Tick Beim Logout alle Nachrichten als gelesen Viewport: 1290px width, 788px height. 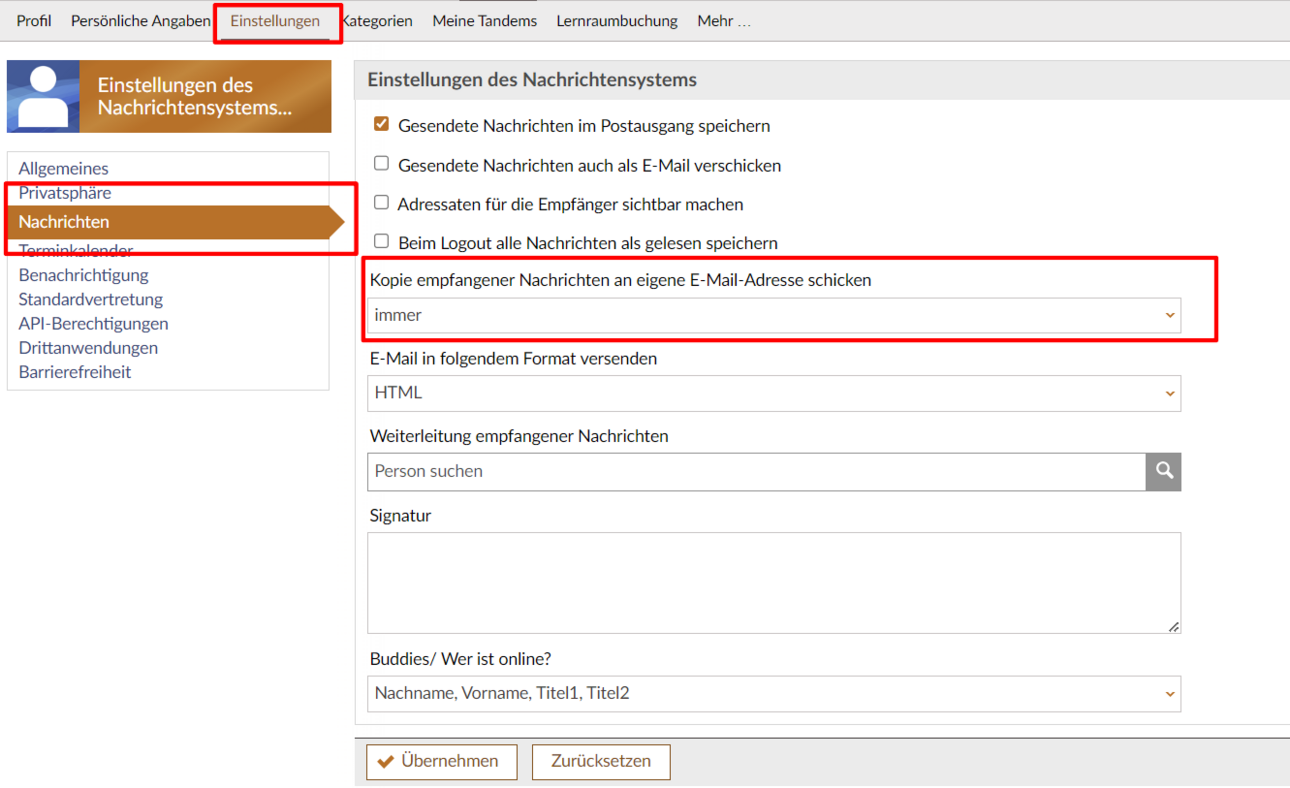click(x=381, y=241)
